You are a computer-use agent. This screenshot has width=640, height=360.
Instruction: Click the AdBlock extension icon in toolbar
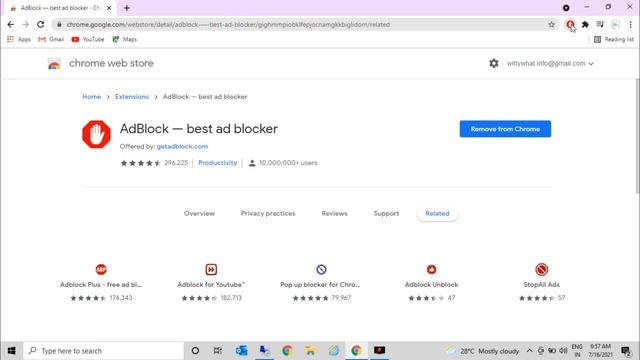[x=570, y=24]
